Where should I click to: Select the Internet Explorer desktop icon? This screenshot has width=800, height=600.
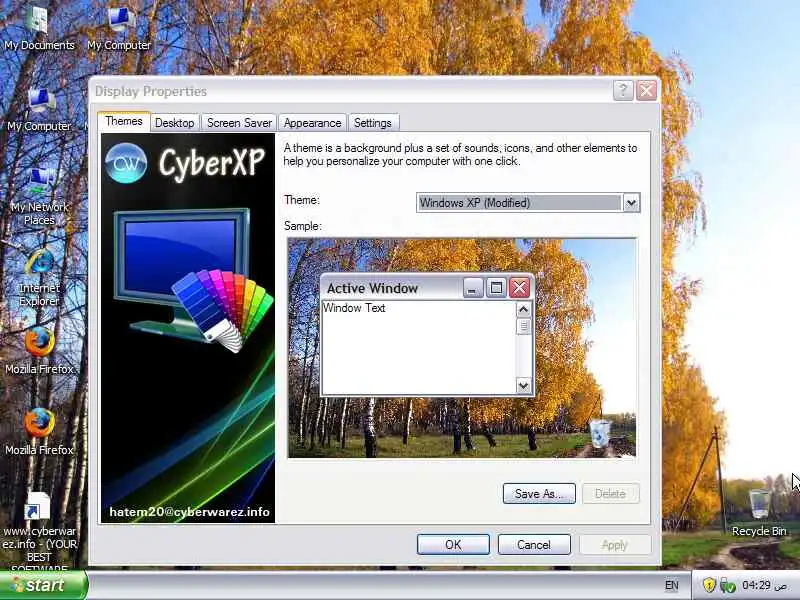[39, 278]
